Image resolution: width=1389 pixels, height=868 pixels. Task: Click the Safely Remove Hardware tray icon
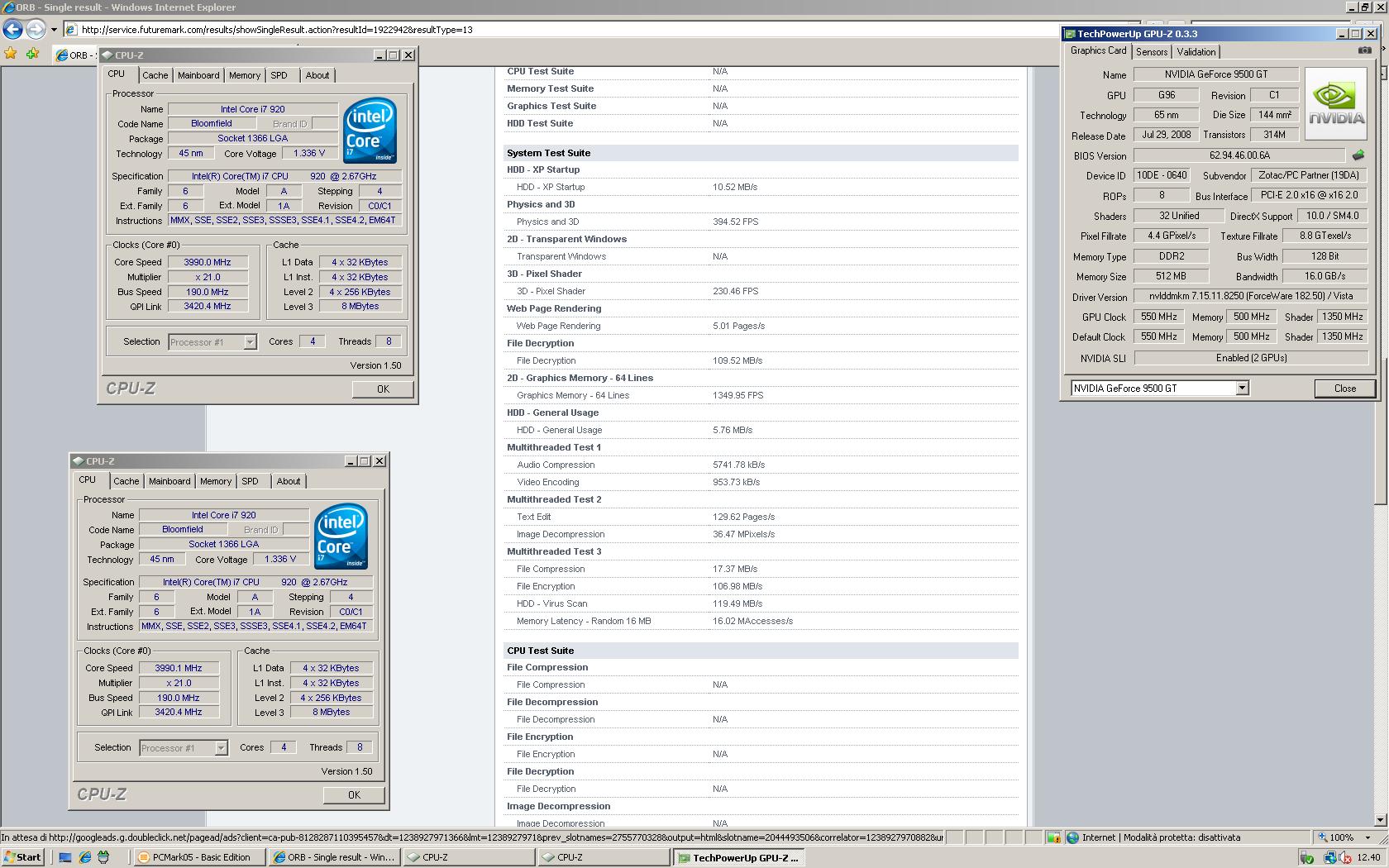pos(1307,858)
